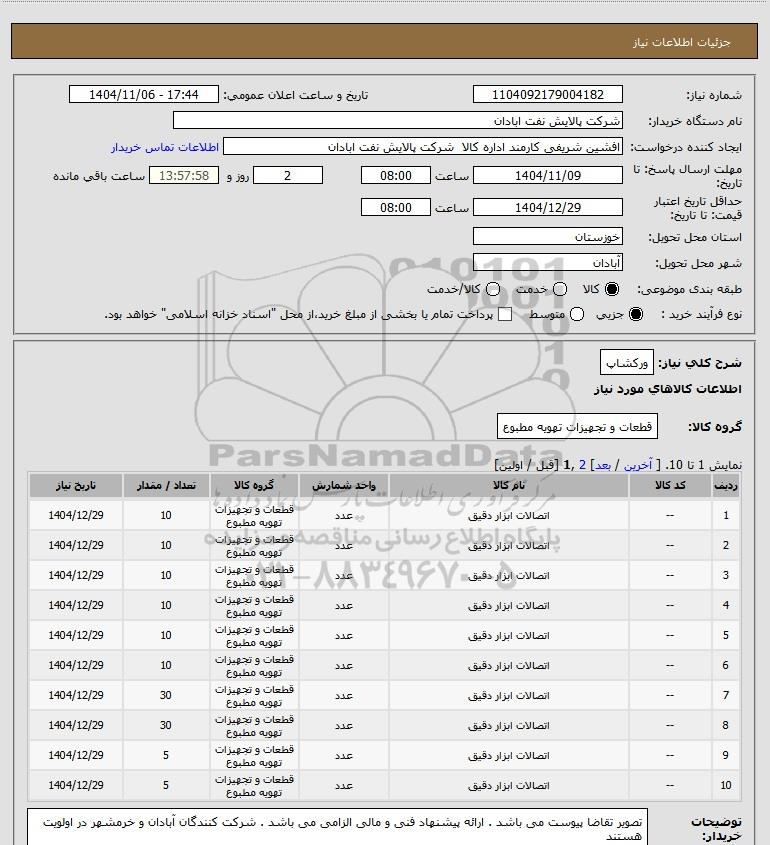770x845 pixels.
Task: Click the quantity 5 in row 9
Action: click(165, 756)
